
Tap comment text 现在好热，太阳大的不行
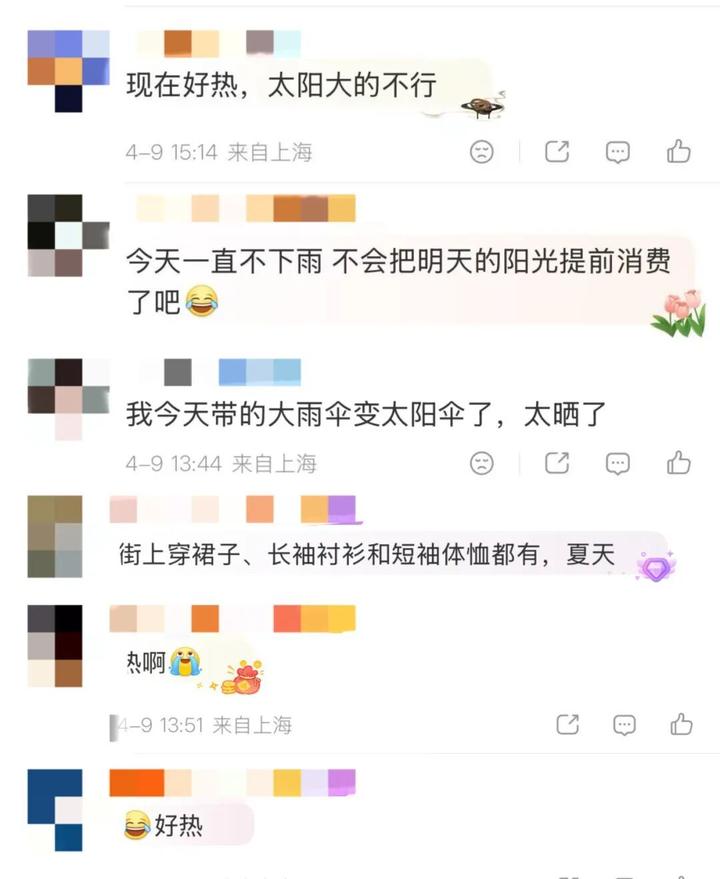(x=281, y=85)
